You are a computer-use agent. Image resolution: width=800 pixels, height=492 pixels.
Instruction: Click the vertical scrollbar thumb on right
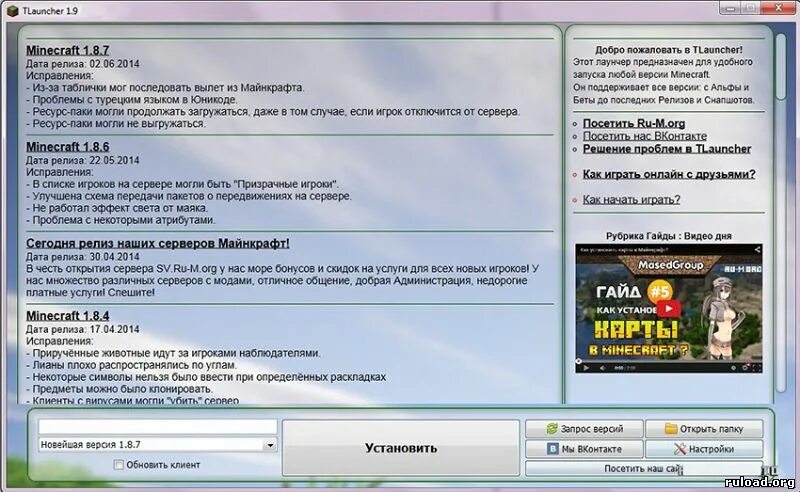point(781,66)
